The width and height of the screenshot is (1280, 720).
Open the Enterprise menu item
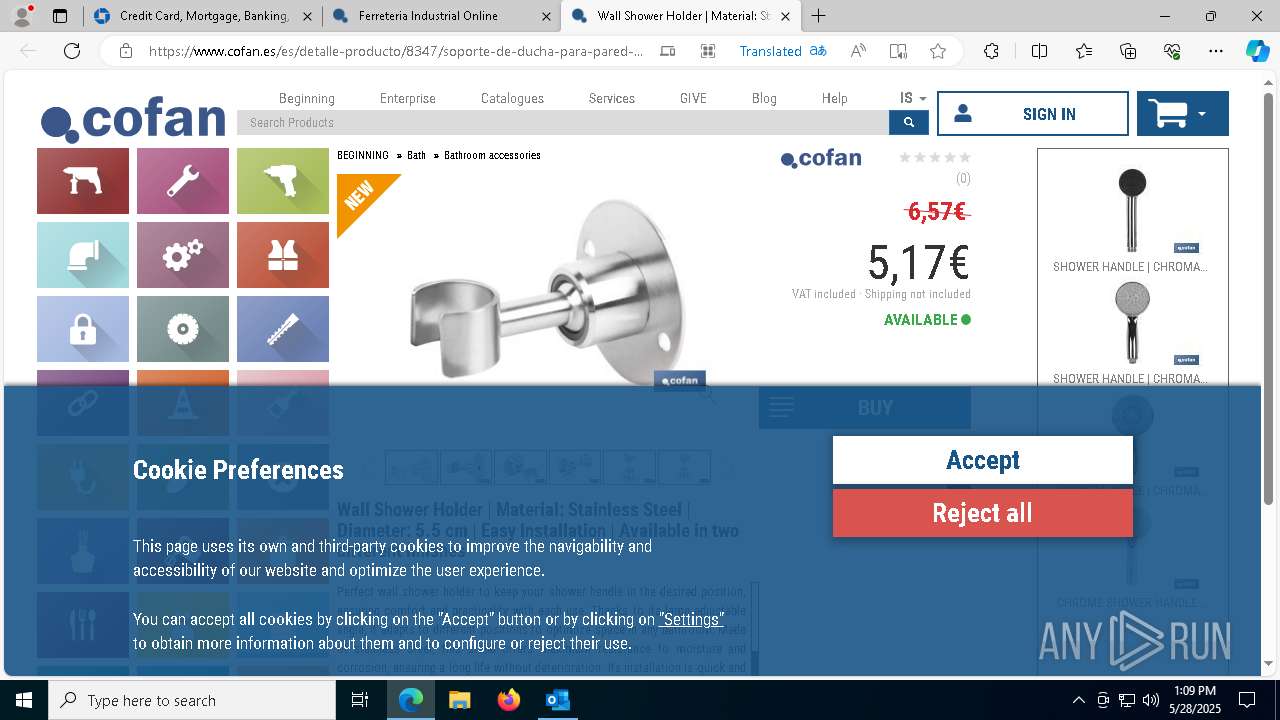408,98
